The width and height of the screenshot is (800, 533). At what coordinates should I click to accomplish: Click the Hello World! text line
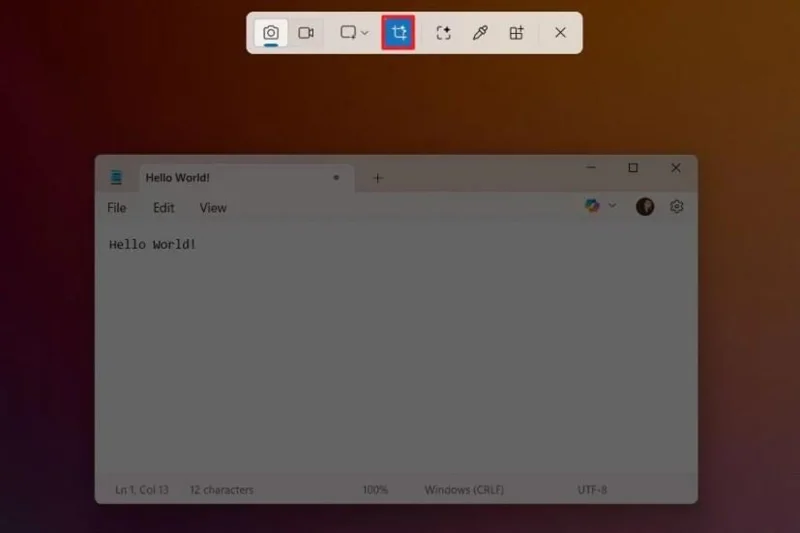pyautogui.click(x=152, y=245)
